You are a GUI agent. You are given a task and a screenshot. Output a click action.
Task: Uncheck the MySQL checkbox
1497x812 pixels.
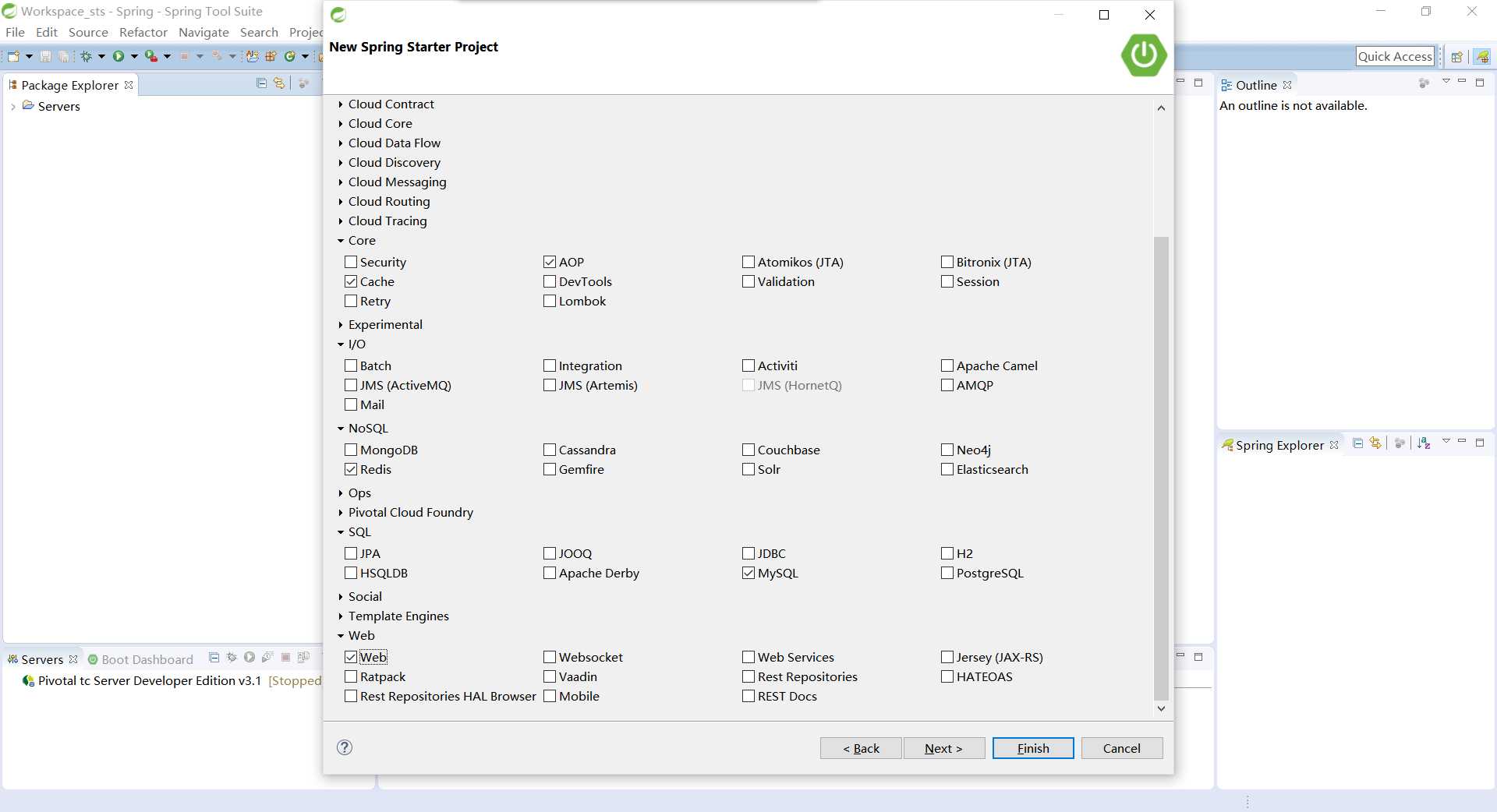[748, 573]
